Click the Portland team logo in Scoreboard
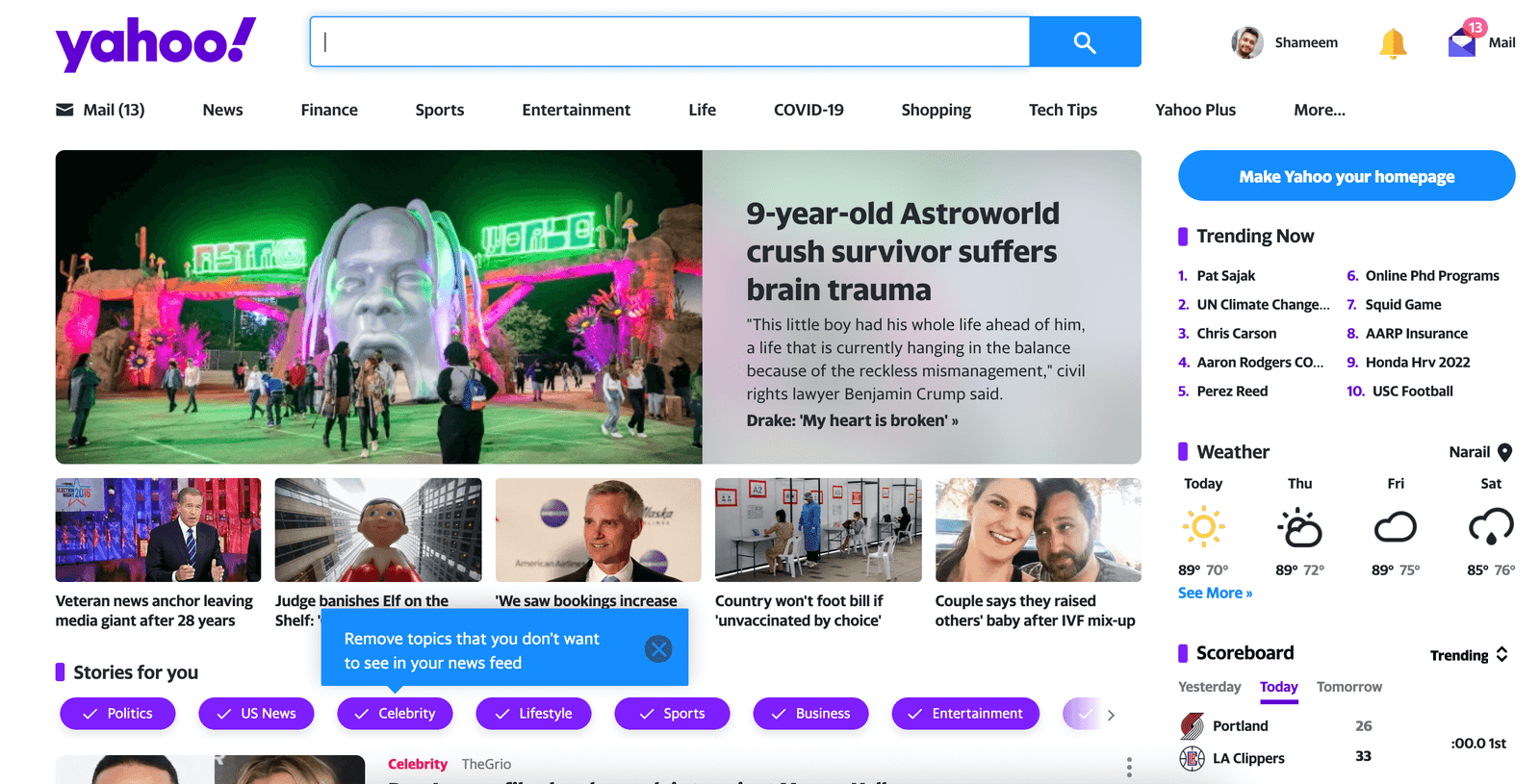The image size is (1540, 784). (1192, 726)
